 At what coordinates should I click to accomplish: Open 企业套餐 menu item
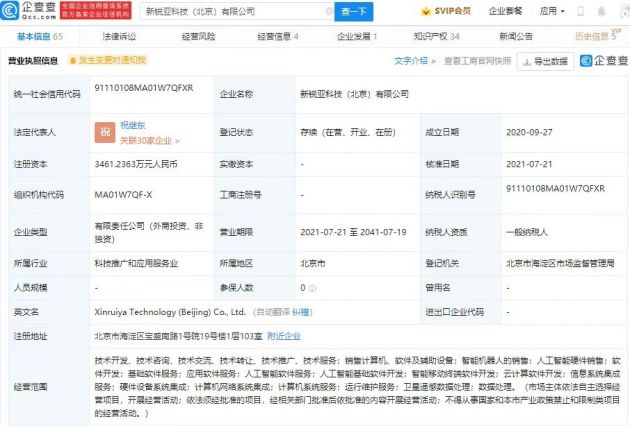505,11
